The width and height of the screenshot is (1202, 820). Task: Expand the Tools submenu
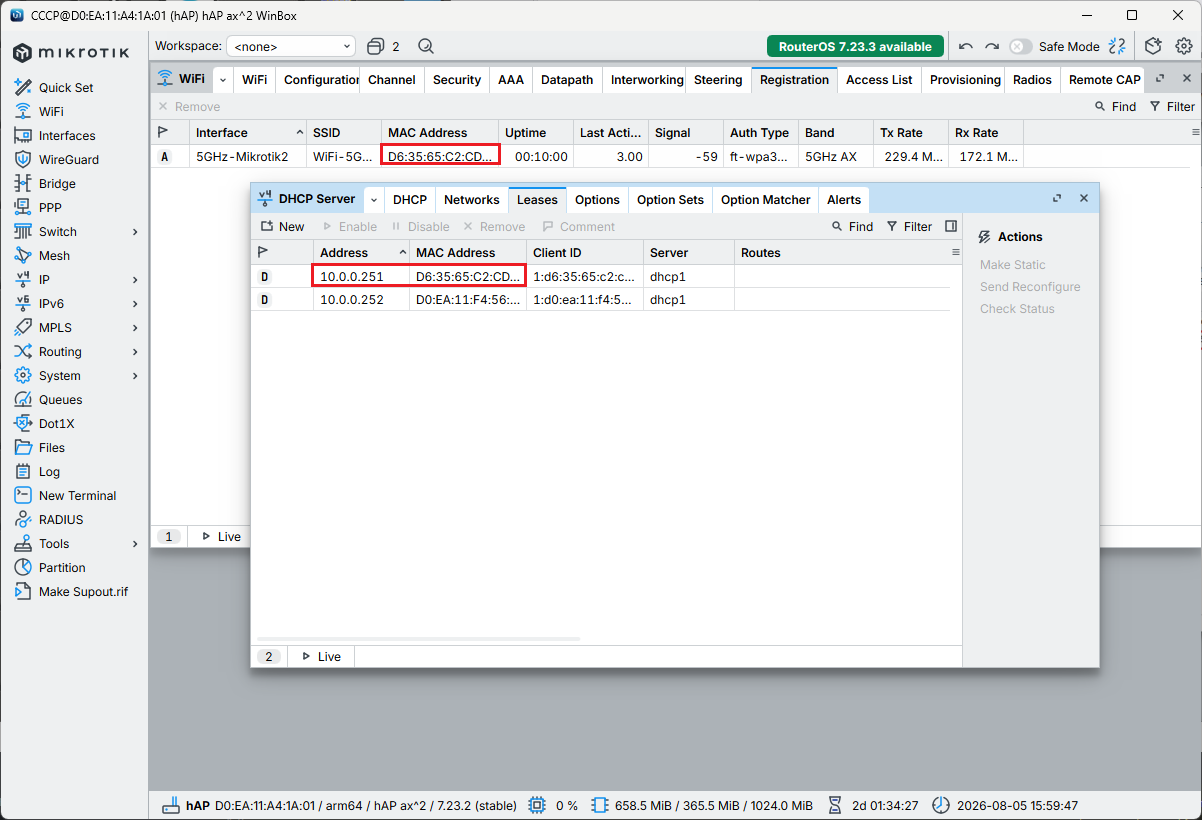tap(135, 544)
